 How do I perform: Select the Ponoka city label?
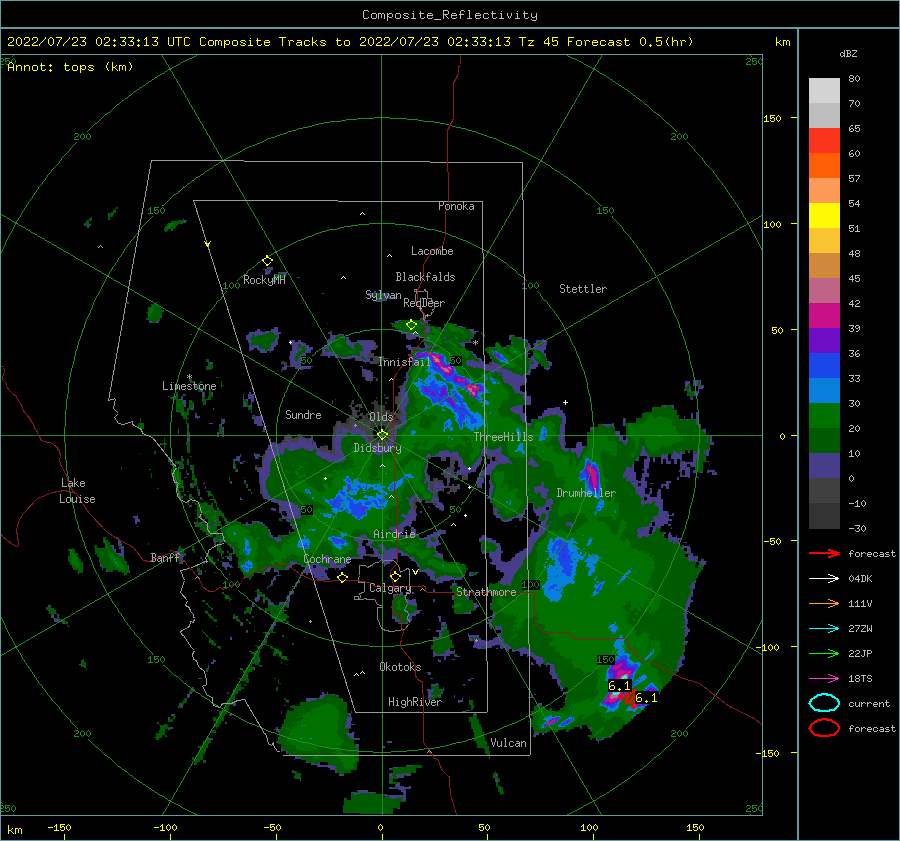[x=456, y=206]
